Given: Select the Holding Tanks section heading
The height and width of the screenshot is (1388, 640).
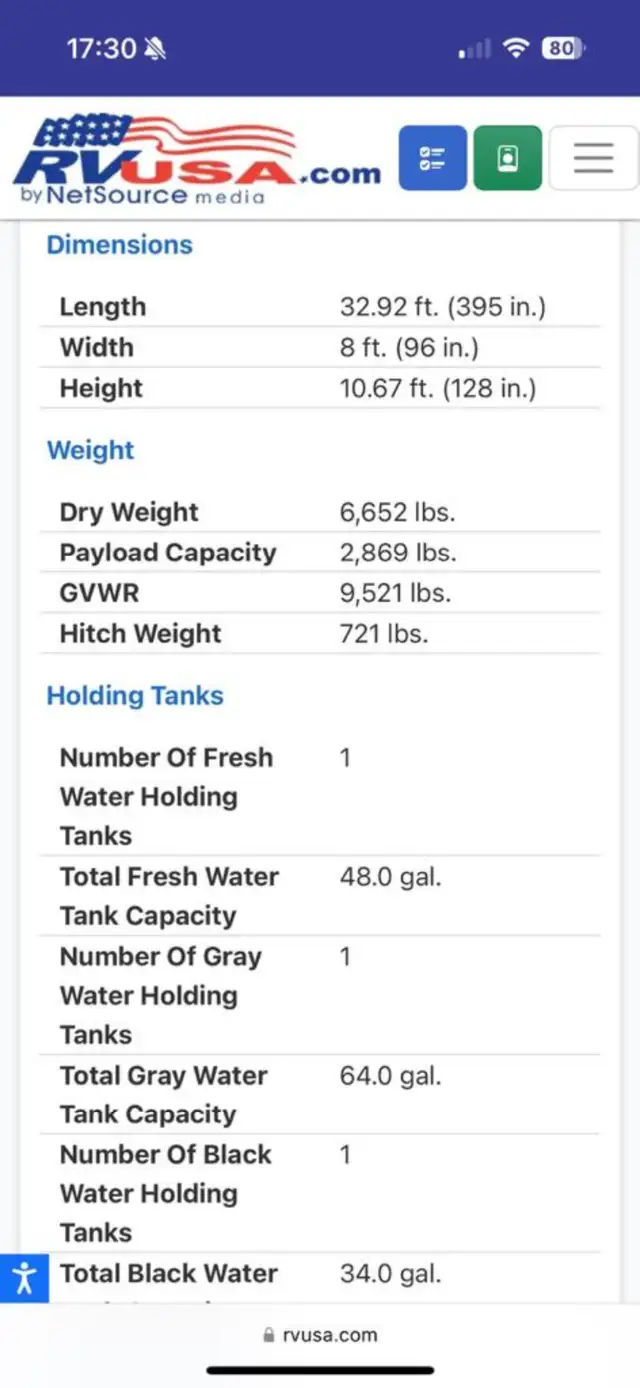Looking at the screenshot, I should point(135,696).
